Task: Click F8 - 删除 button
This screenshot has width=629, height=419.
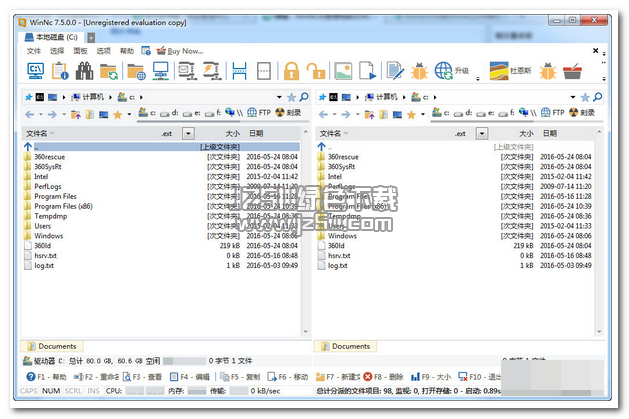Action: 383,377
